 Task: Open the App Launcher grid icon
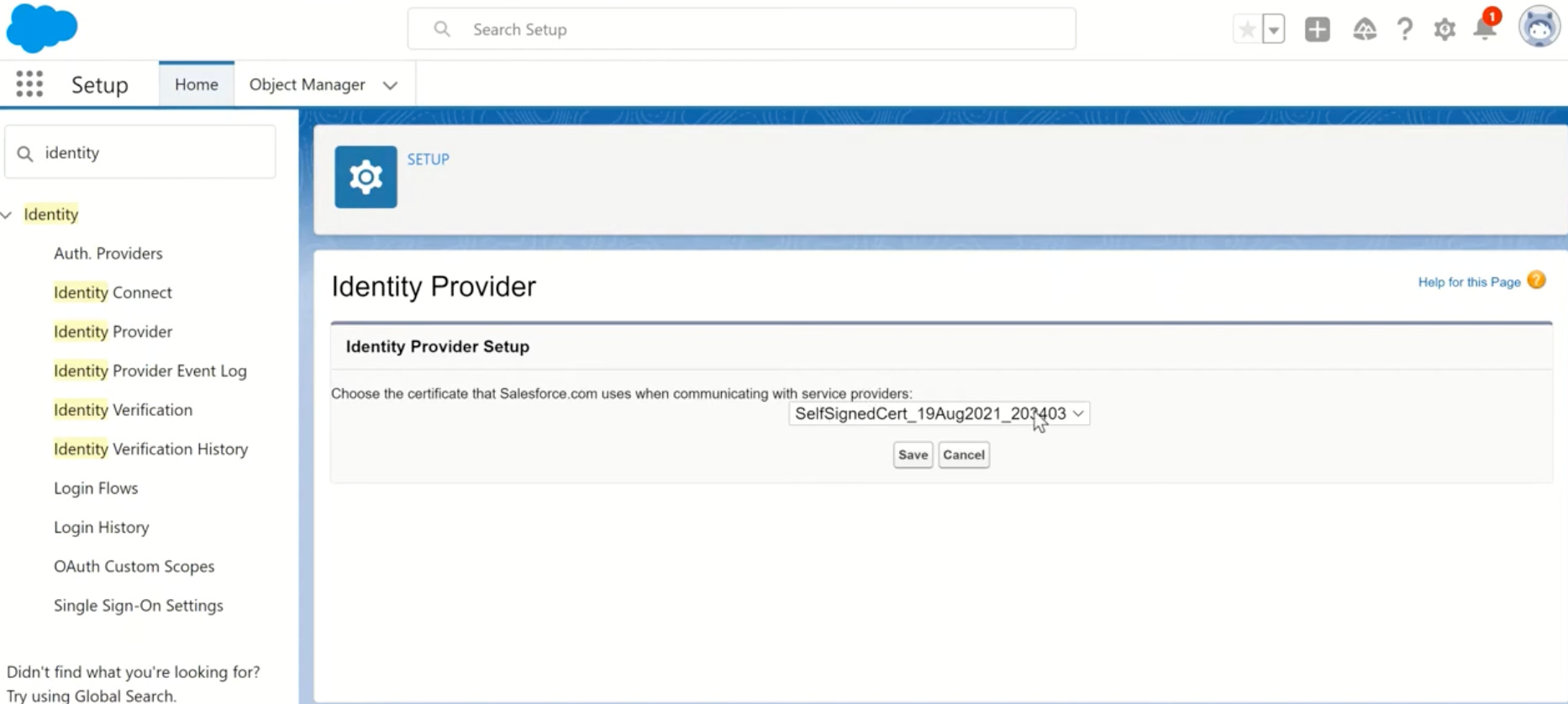pyautogui.click(x=29, y=84)
